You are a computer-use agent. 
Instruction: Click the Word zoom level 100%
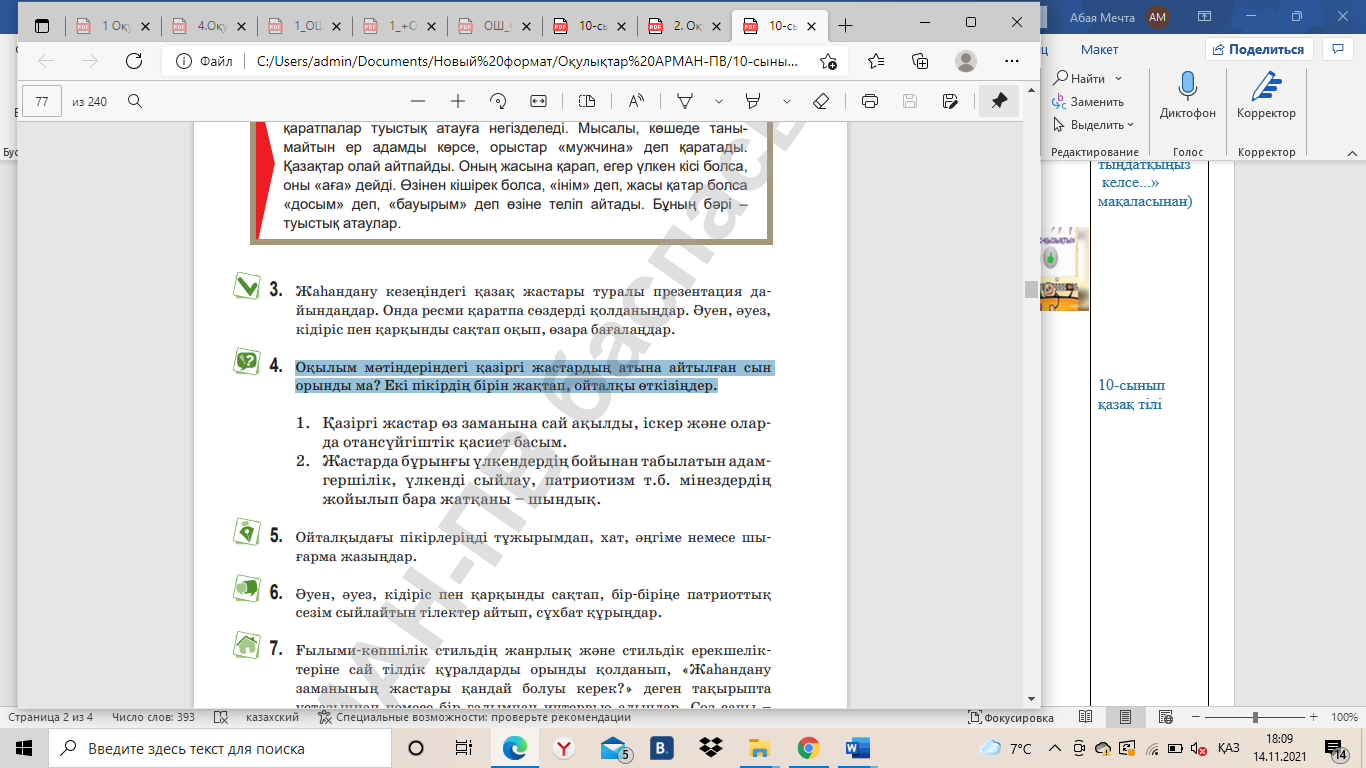(1343, 717)
